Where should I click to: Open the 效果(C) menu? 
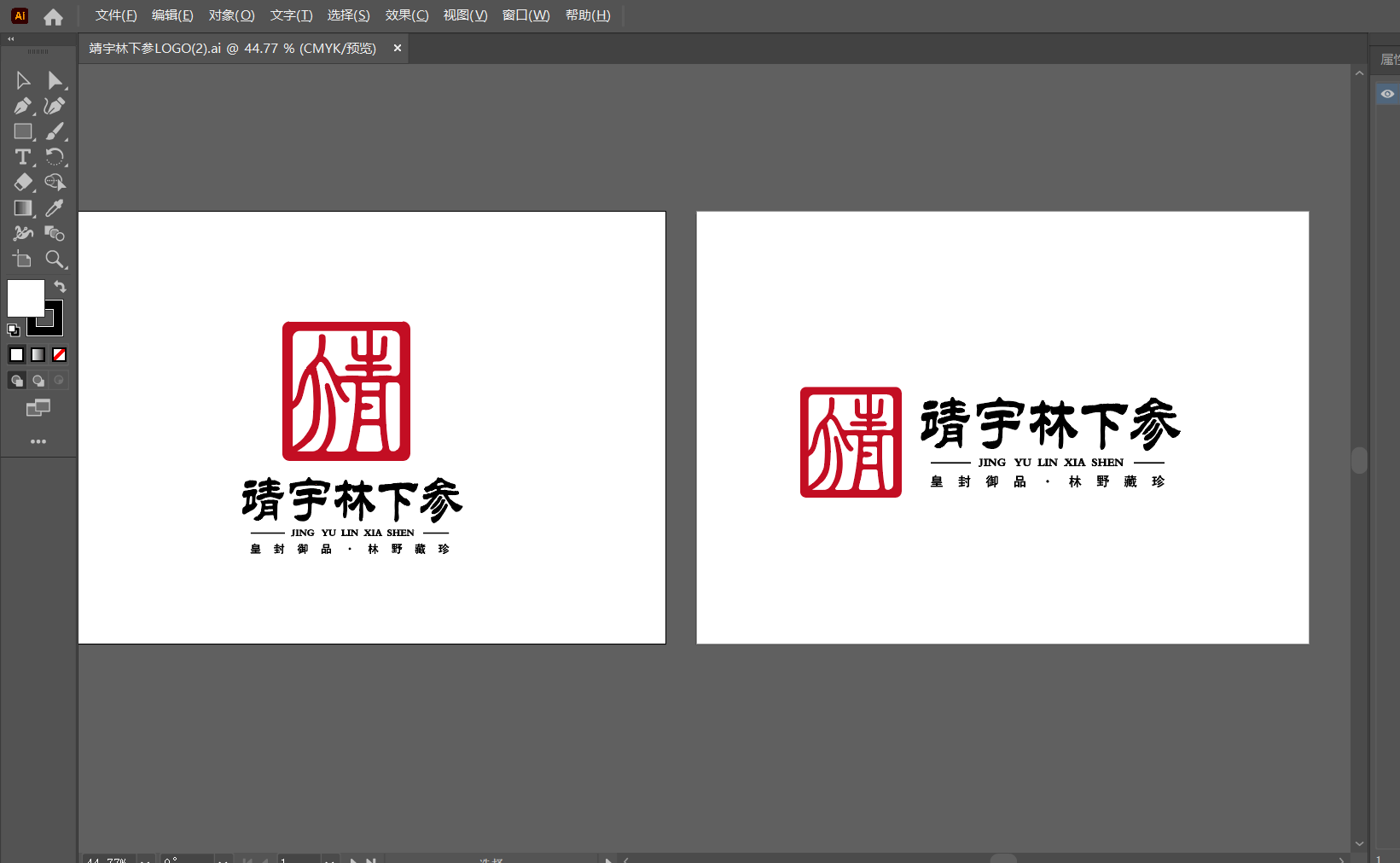407,15
